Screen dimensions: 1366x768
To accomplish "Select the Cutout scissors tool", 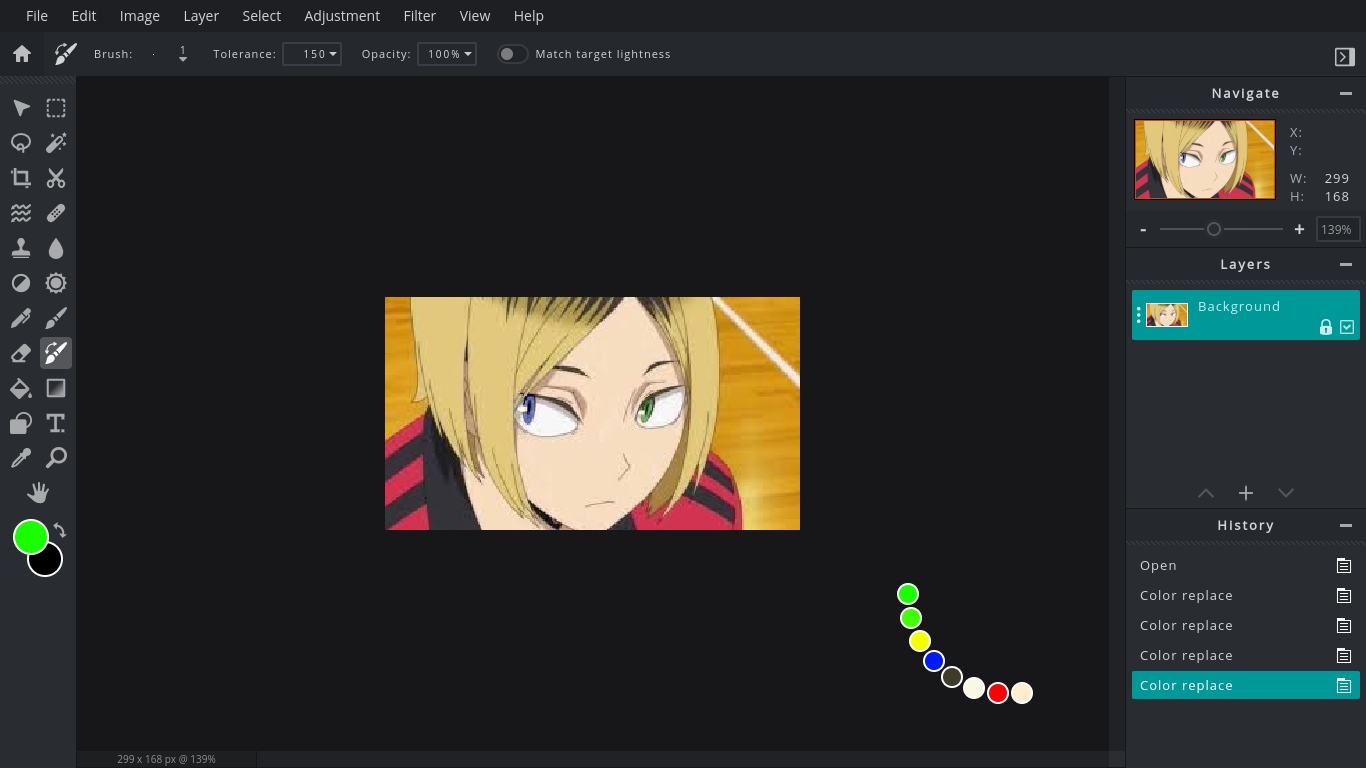I will click(x=56, y=178).
